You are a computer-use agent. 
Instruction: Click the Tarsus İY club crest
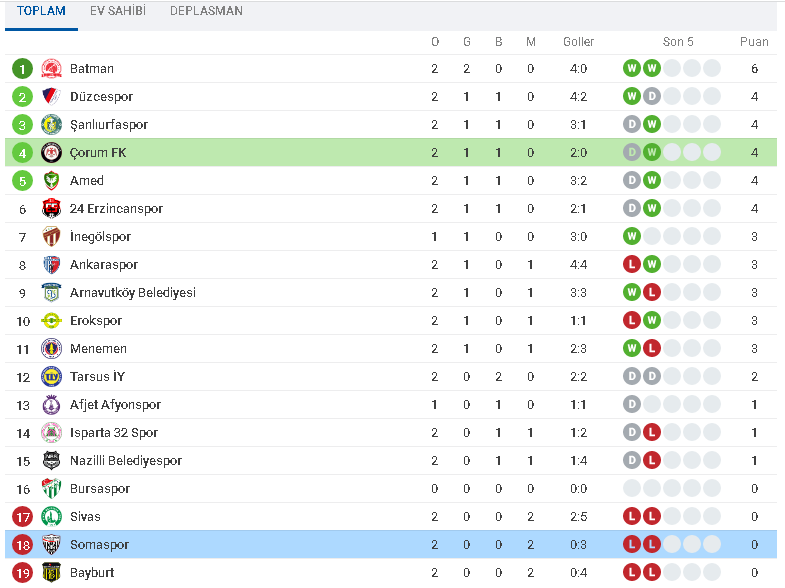tap(51, 377)
